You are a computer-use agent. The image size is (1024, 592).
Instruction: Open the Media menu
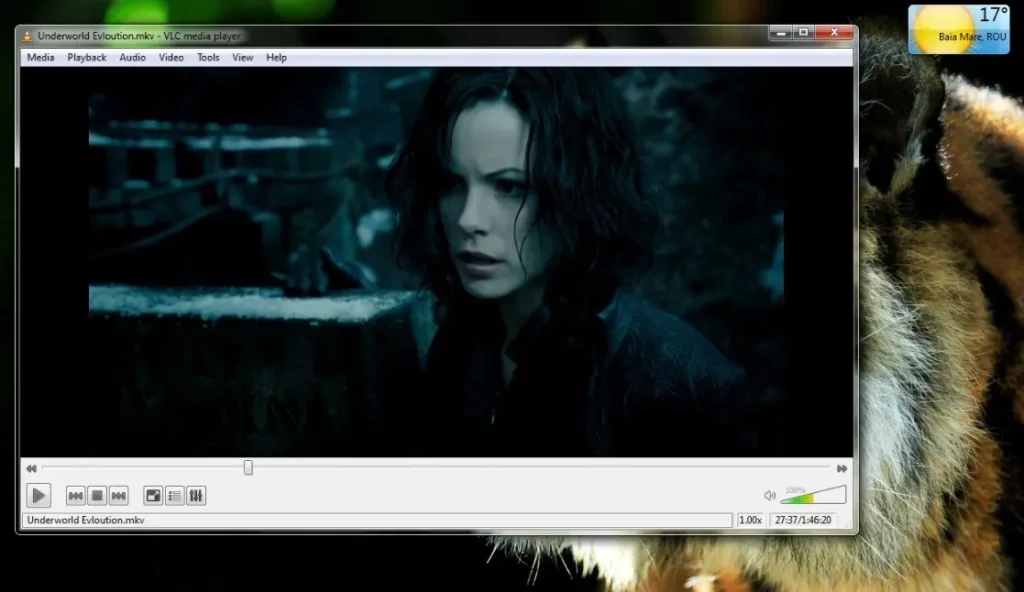click(40, 58)
